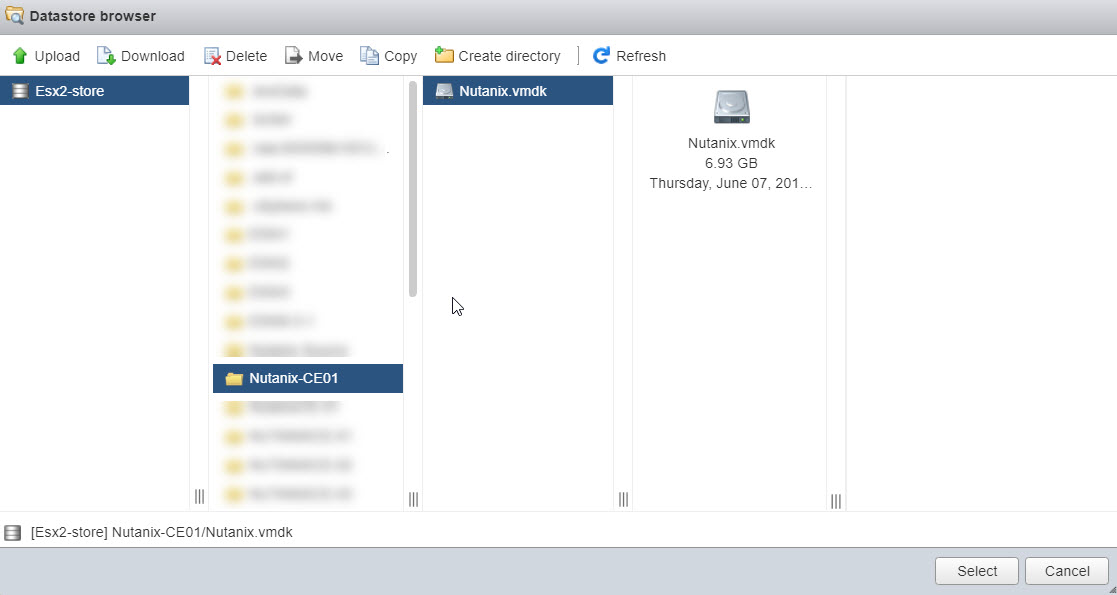Click the Thursday, June 07 date text
Image resolution: width=1117 pixels, height=595 pixels.
pyautogui.click(x=731, y=183)
